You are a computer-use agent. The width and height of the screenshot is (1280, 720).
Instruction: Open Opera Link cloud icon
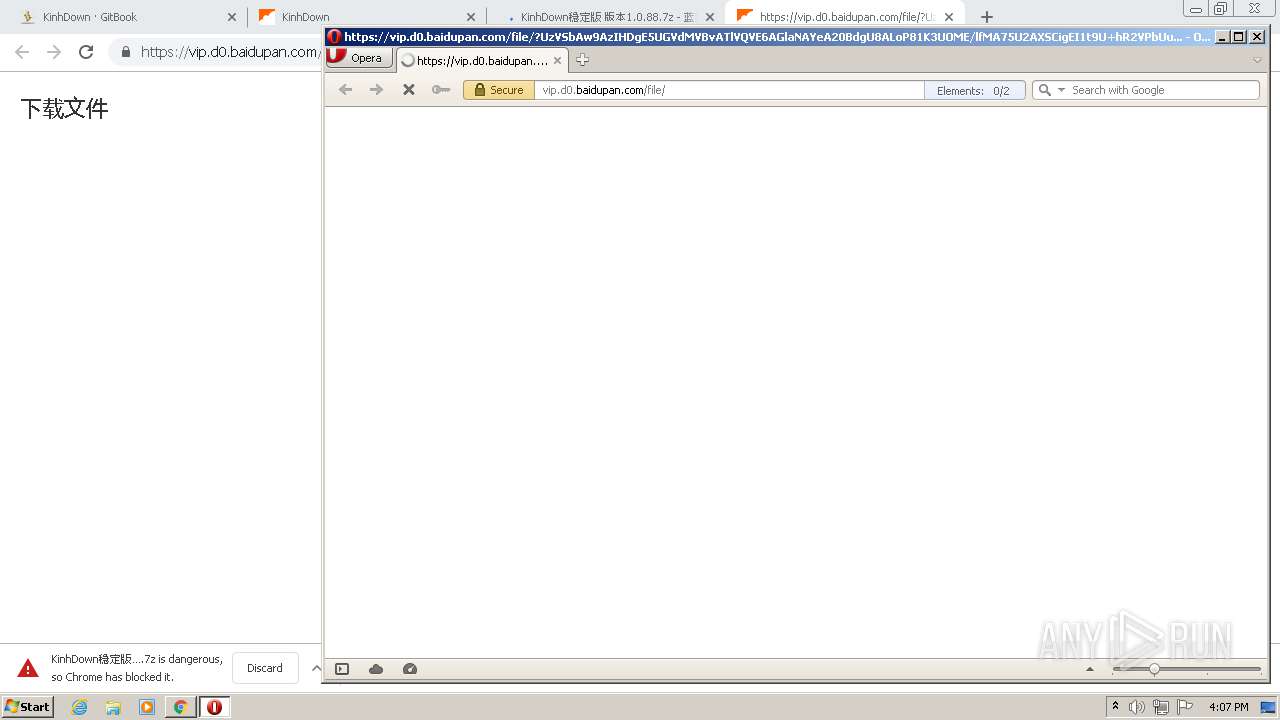point(376,669)
